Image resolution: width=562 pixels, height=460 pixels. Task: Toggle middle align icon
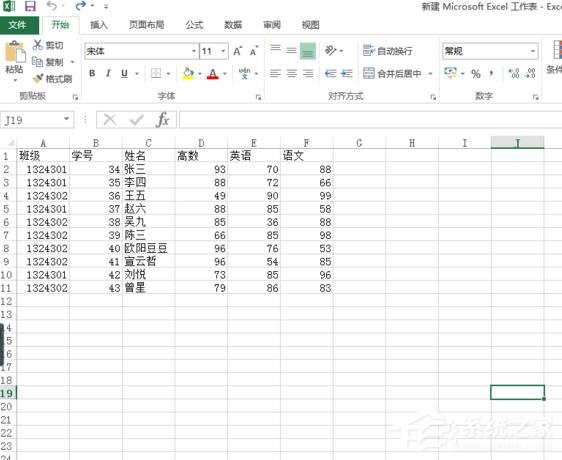pos(291,51)
